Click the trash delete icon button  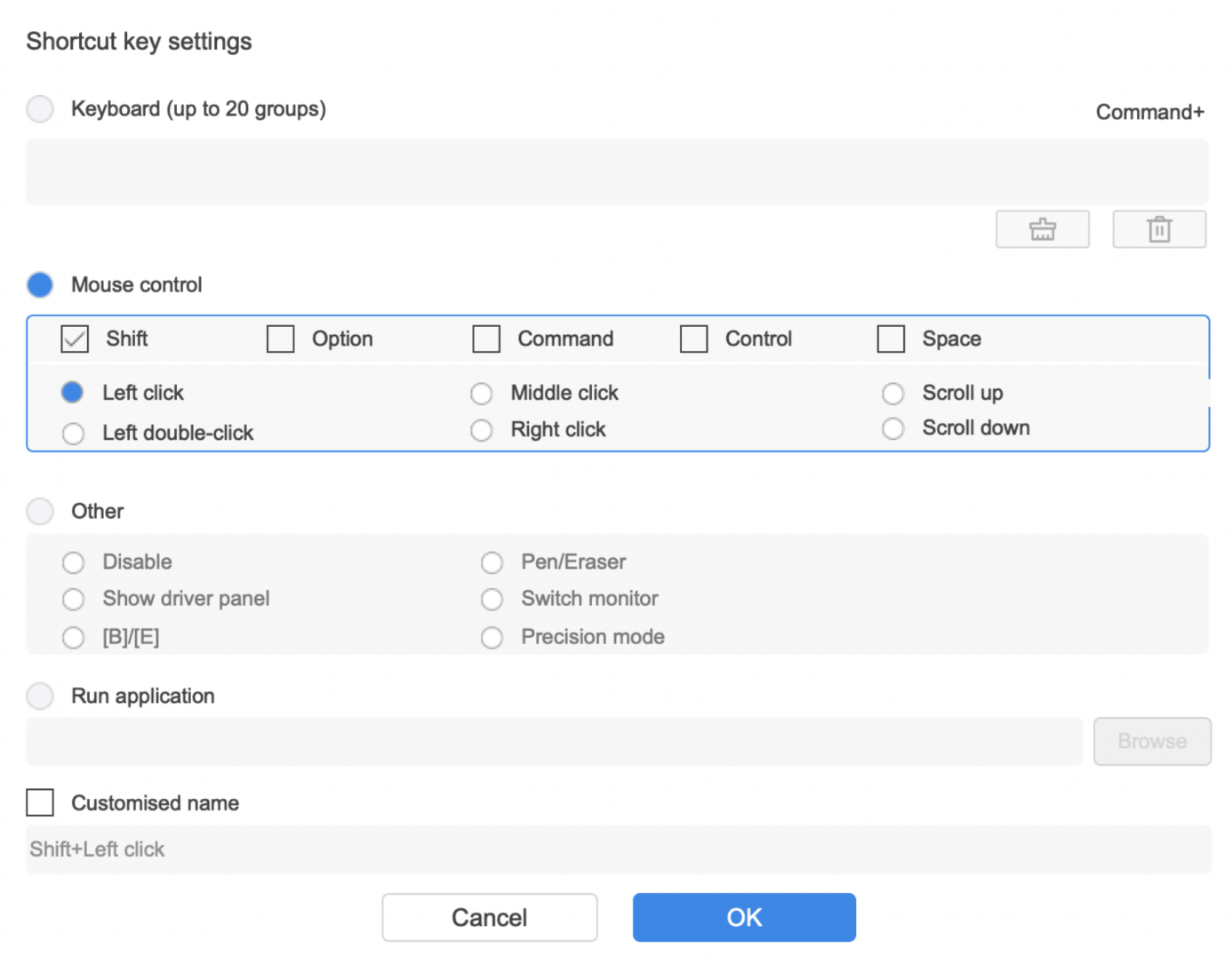pos(1159,229)
